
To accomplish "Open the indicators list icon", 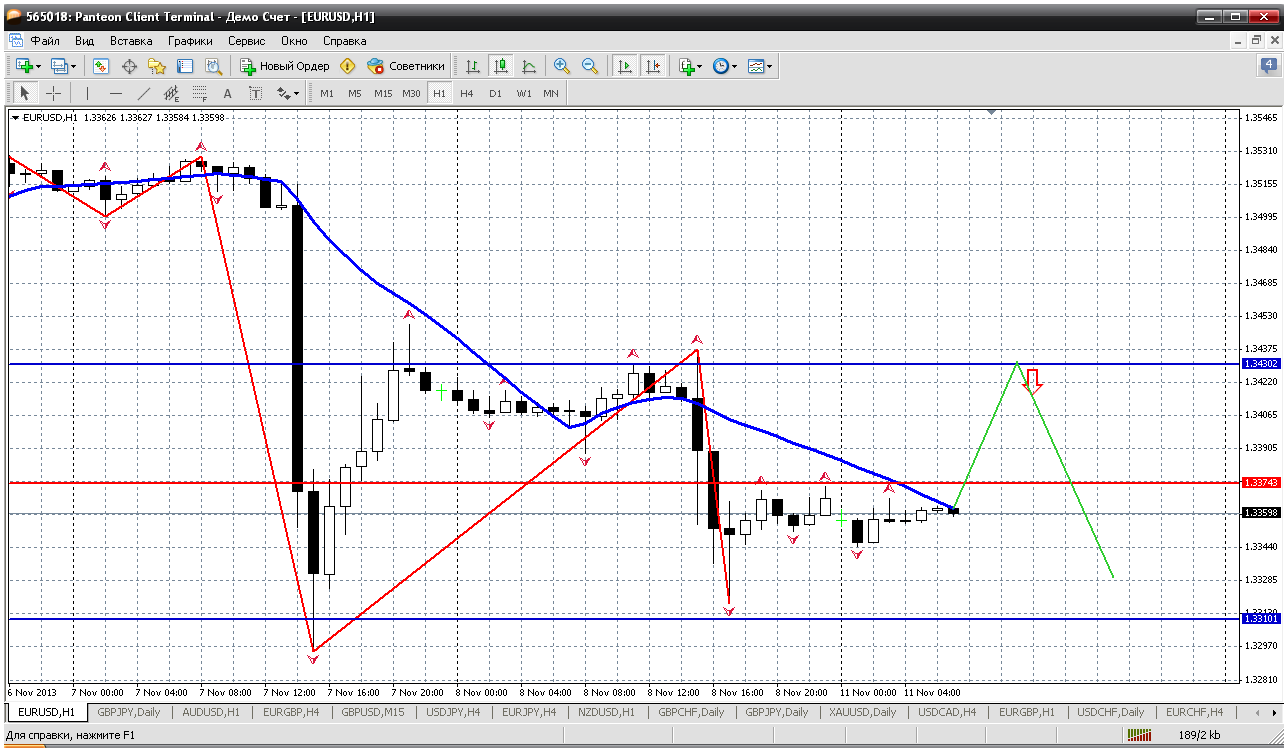I will [686, 66].
